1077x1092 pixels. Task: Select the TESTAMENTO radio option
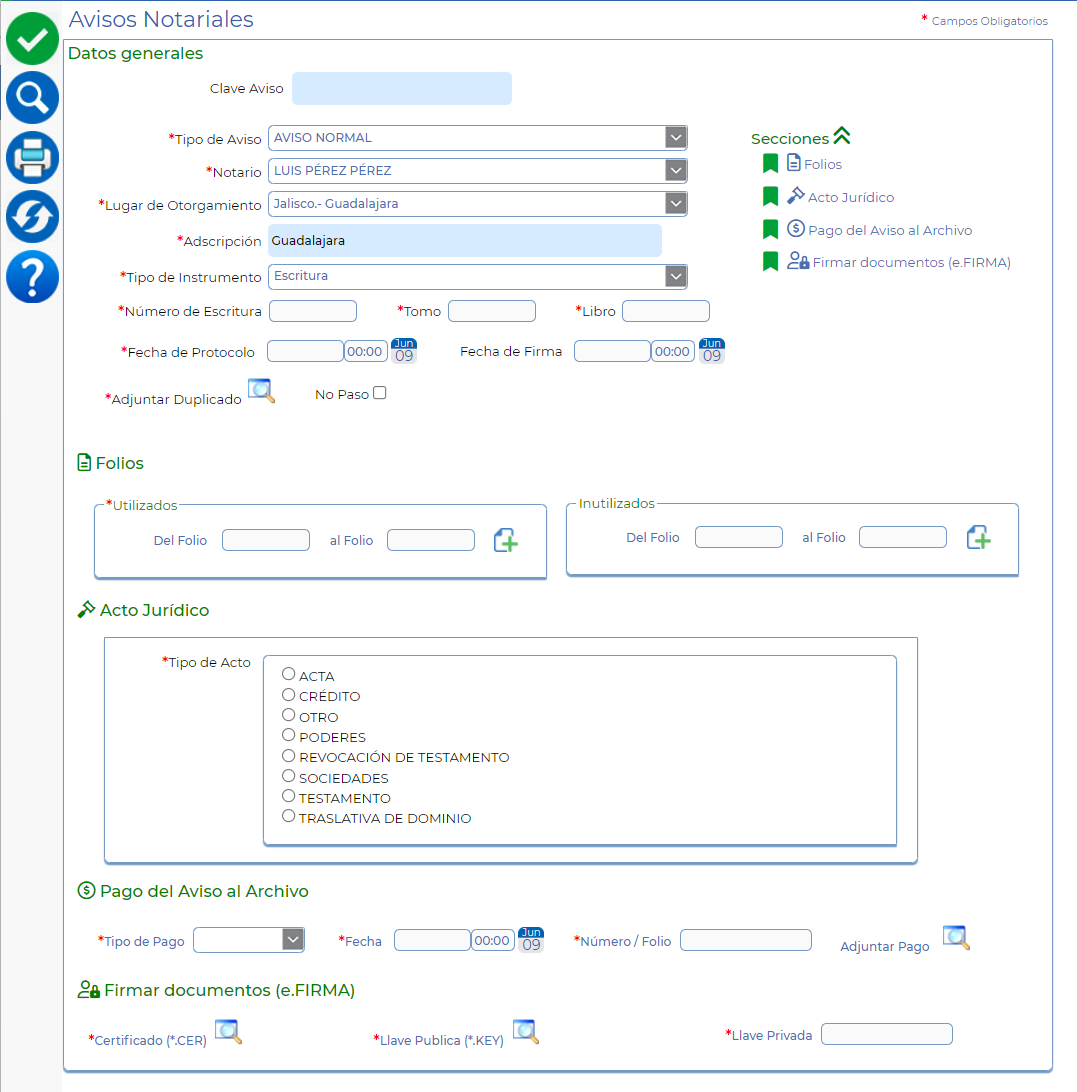coord(289,797)
